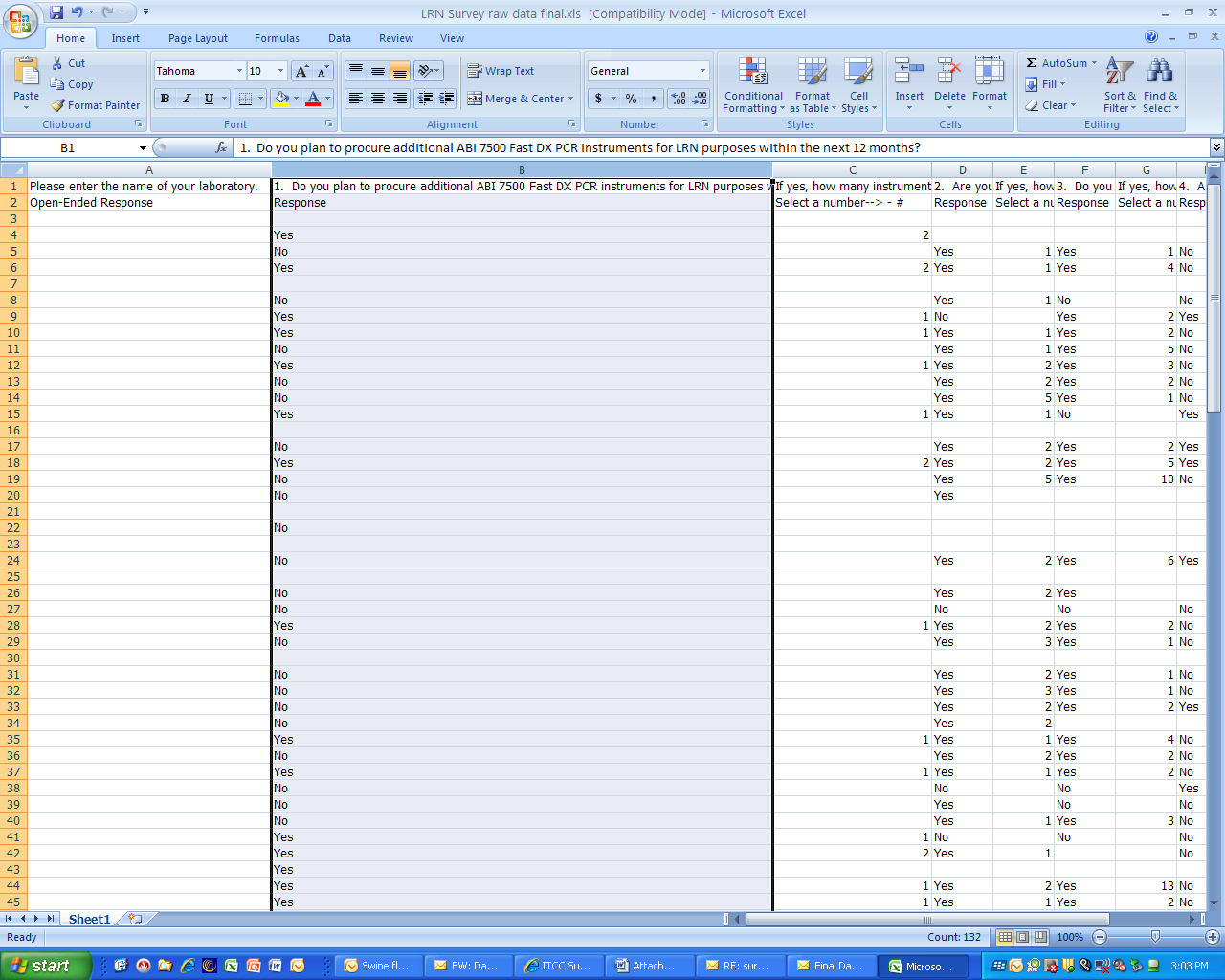Click the Format Painter brush icon
Viewport: 1225px width, 980px height.
tap(58, 105)
